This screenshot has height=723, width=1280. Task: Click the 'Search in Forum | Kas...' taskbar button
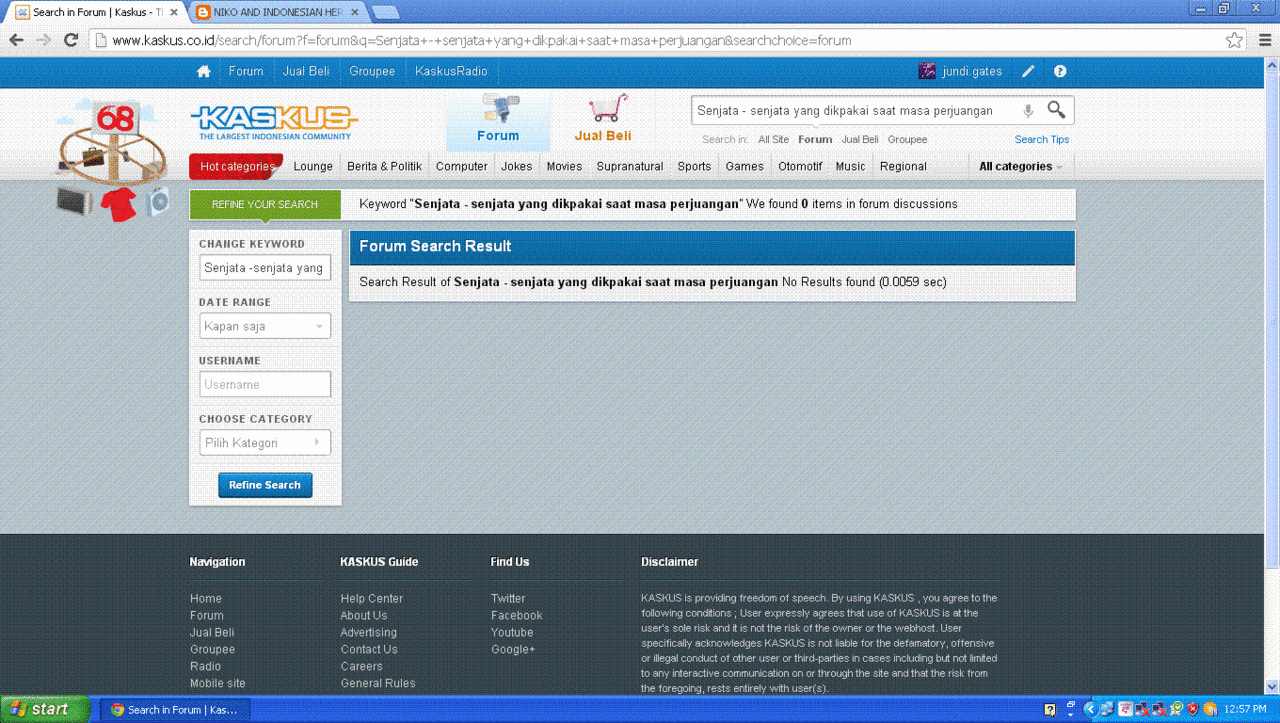[x=175, y=710]
